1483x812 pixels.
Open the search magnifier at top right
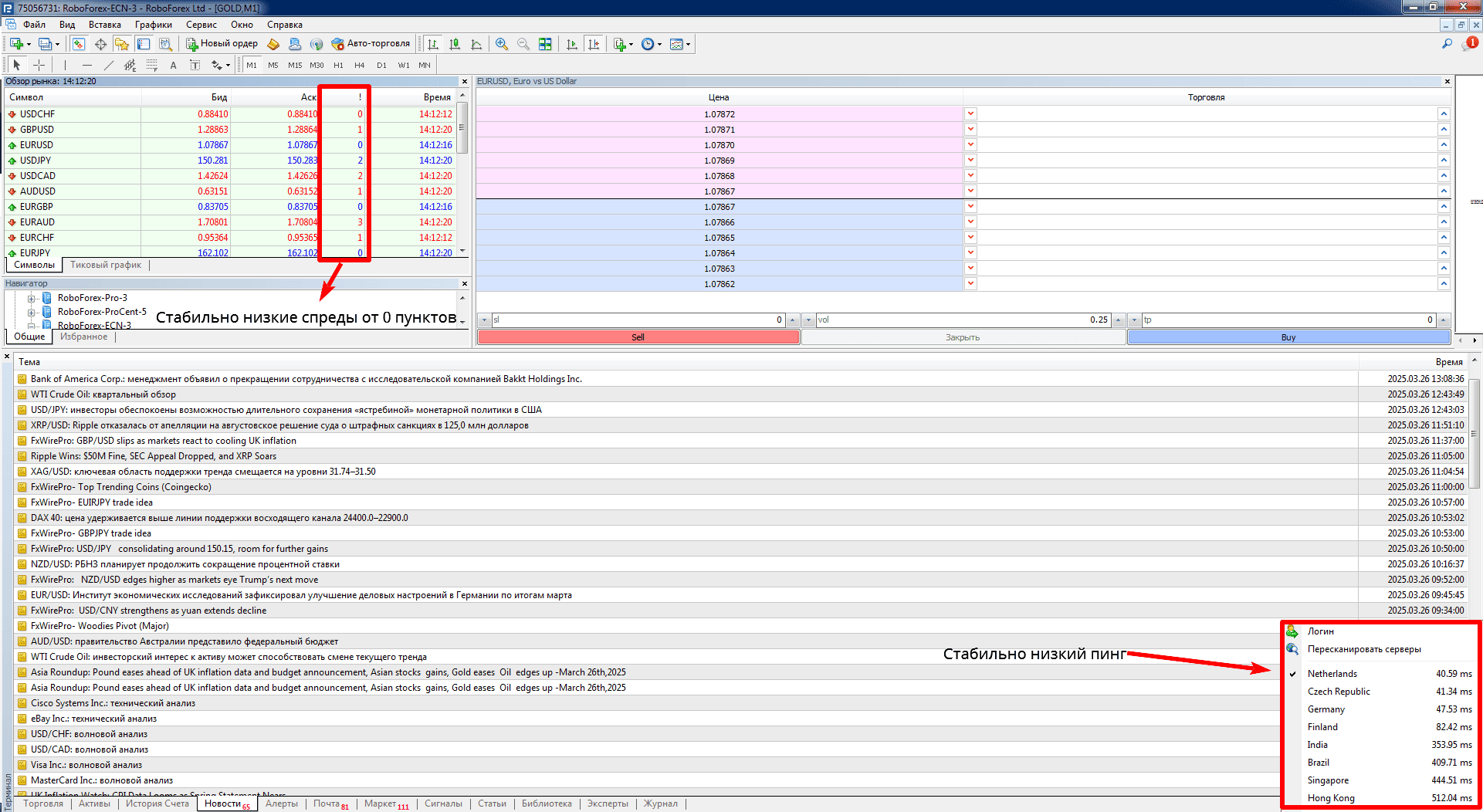tap(1447, 44)
